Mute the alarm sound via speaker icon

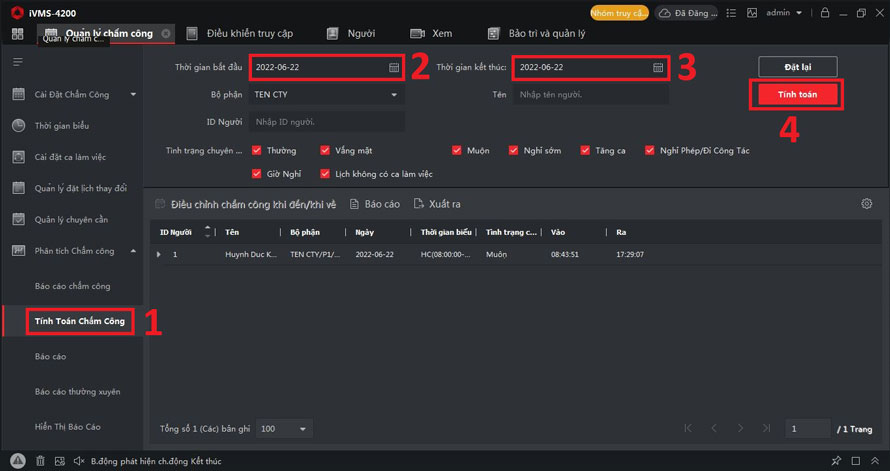[x=78, y=460]
